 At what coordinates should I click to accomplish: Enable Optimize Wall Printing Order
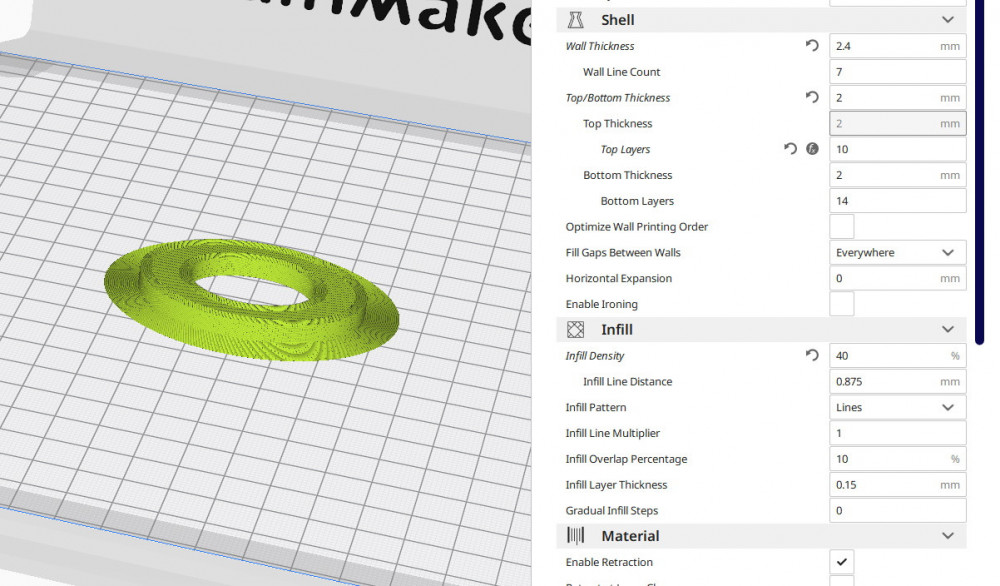pyautogui.click(x=841, y=226)
